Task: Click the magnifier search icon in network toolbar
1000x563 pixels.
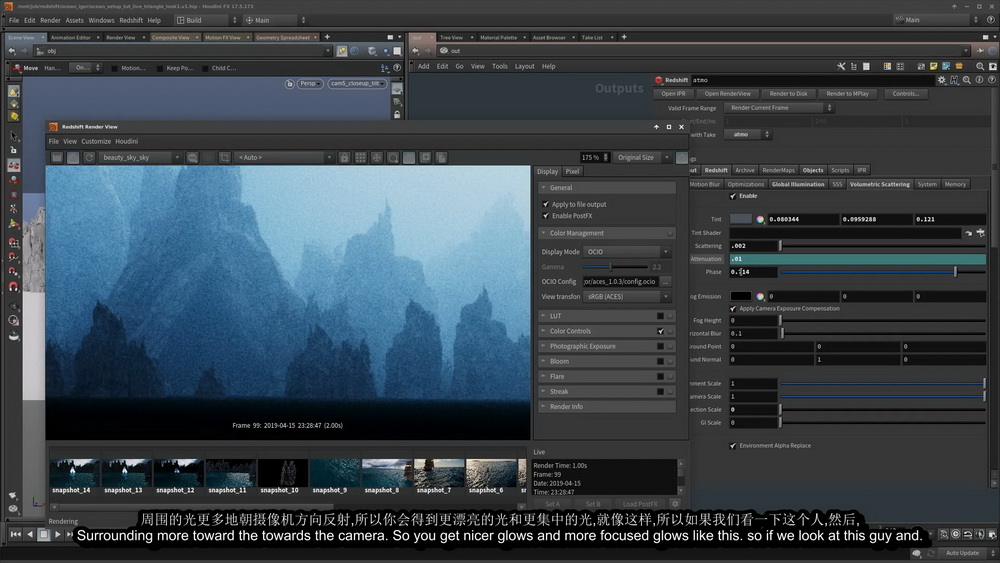Action: [980, 66]
